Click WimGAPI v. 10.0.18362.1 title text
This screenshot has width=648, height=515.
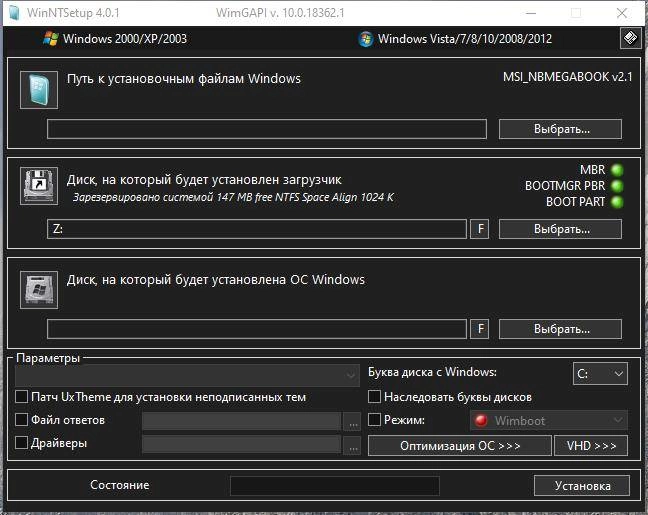[280, 13]
